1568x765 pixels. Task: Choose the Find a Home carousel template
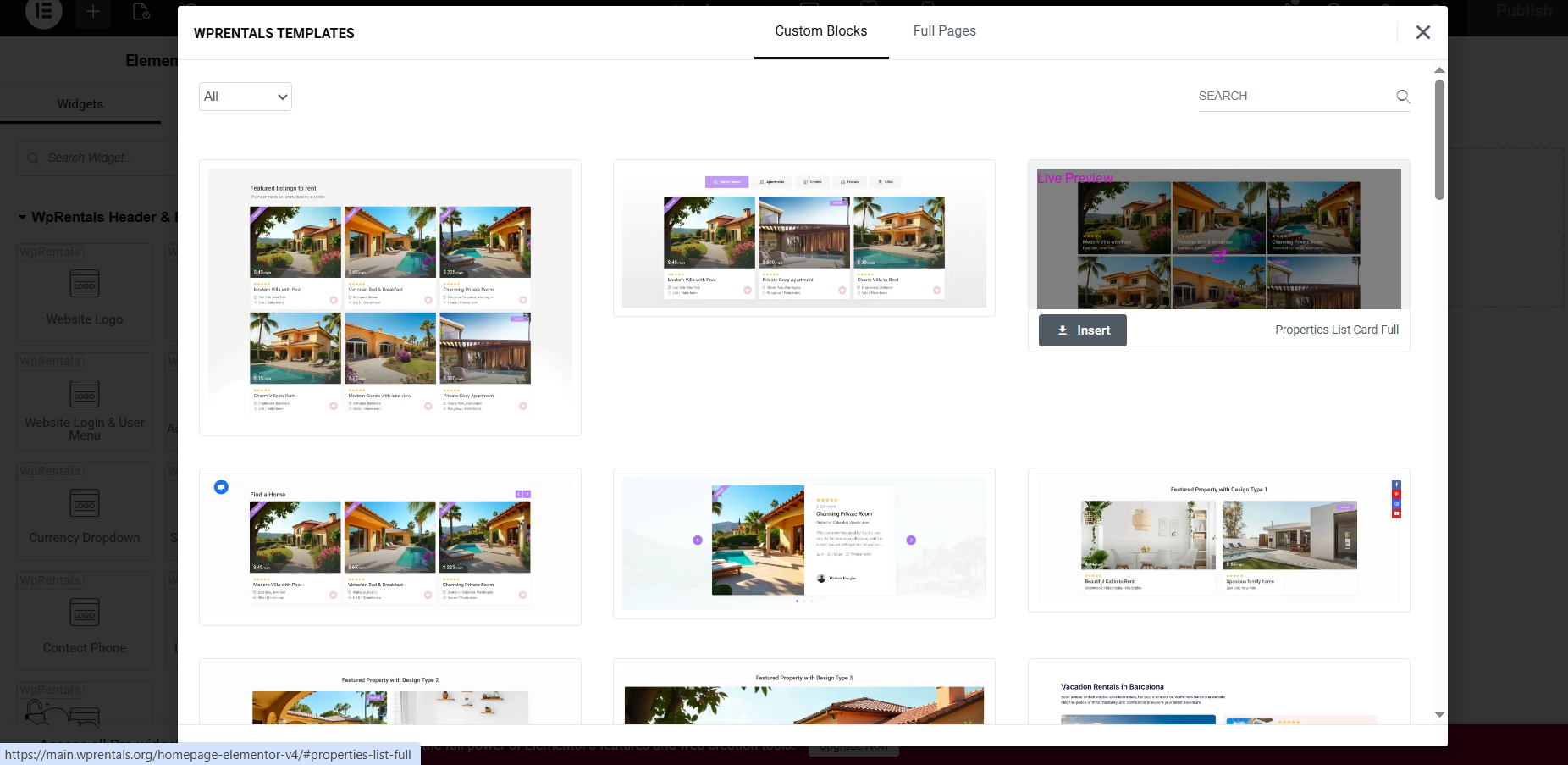pyautogui.click(x=390, y=546)
